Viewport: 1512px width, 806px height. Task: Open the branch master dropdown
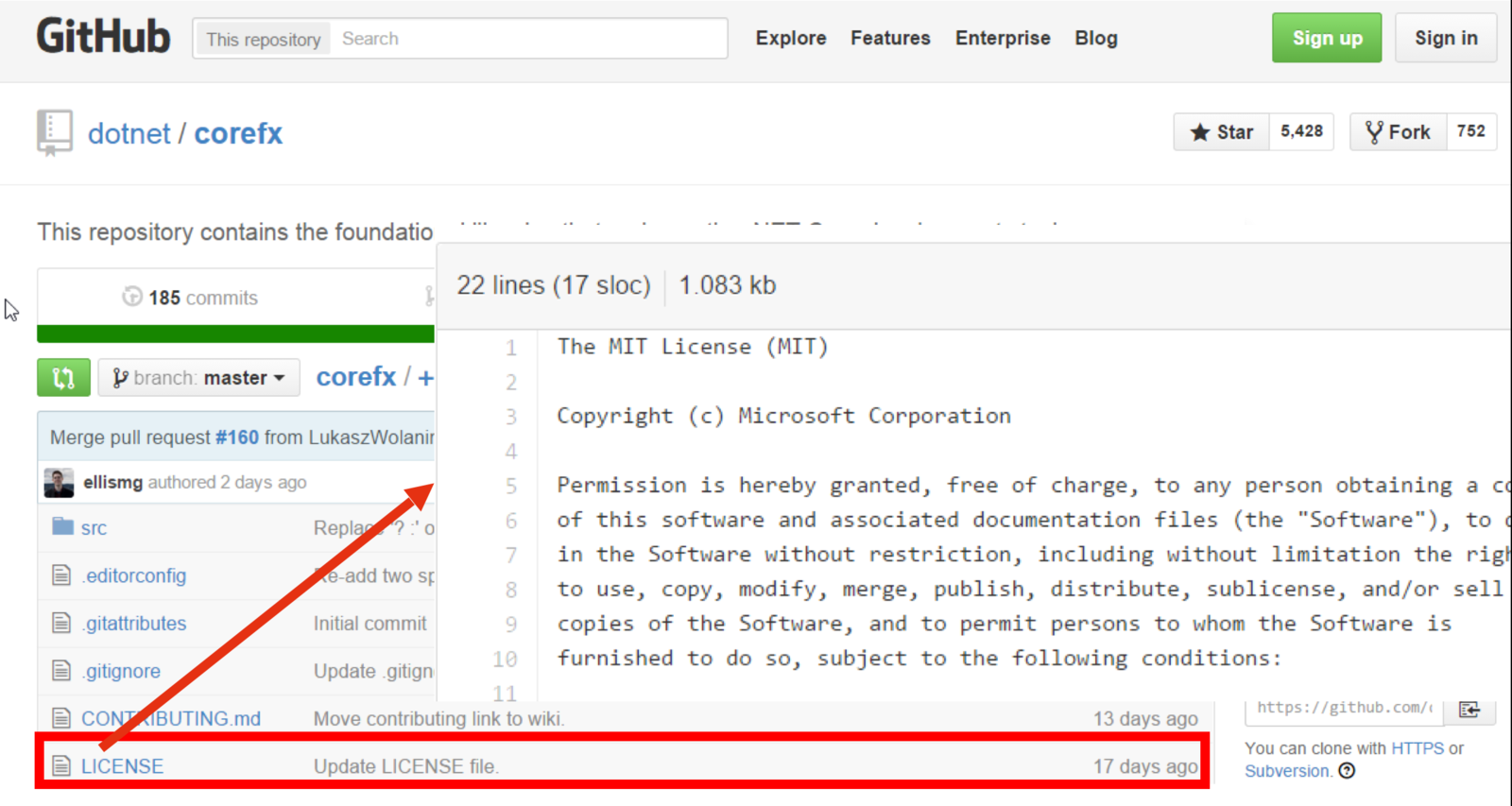coord(198,378)
